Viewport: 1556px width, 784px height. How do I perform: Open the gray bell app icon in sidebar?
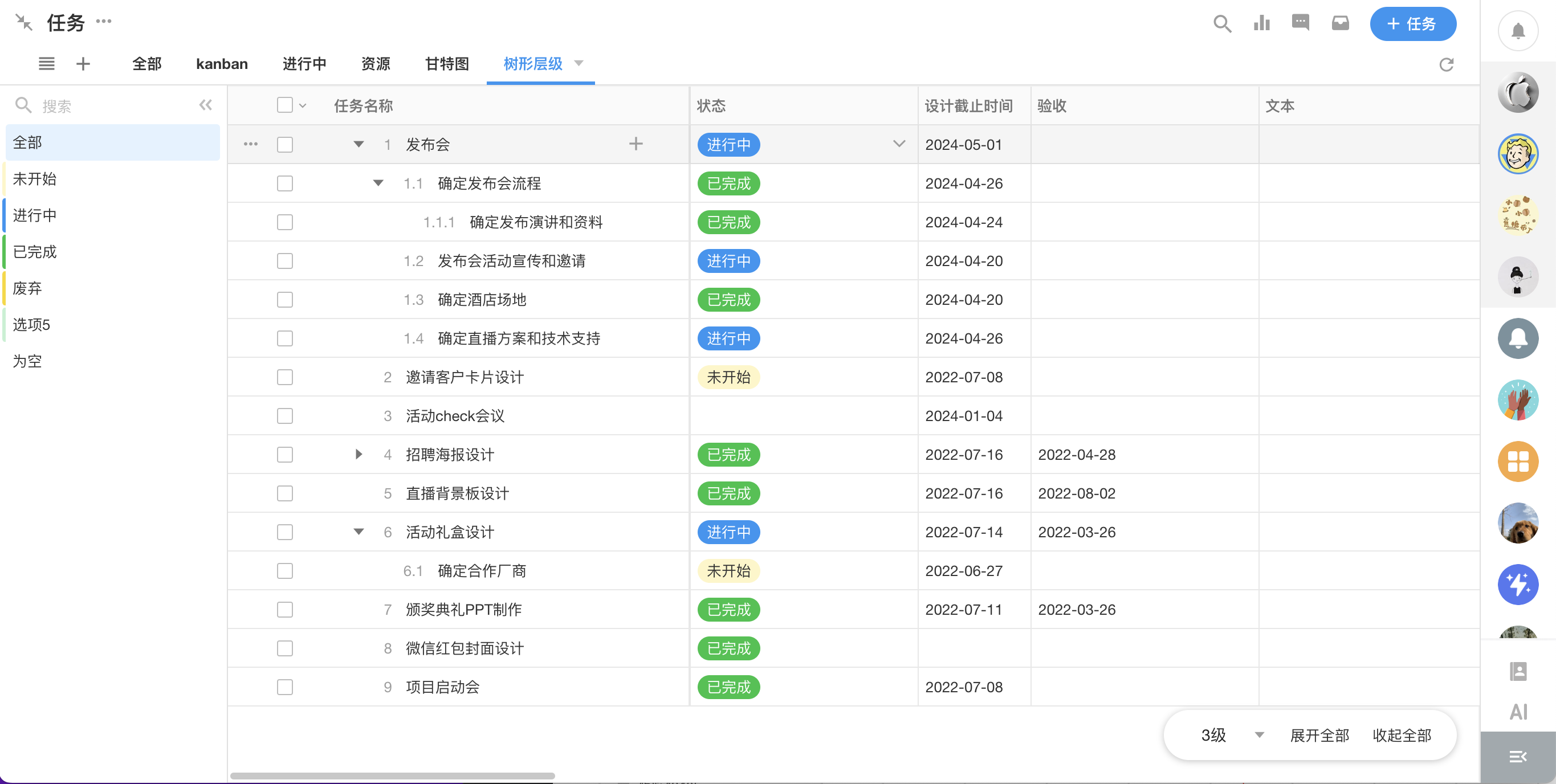pyautogui.click(x=1518, y=338)
